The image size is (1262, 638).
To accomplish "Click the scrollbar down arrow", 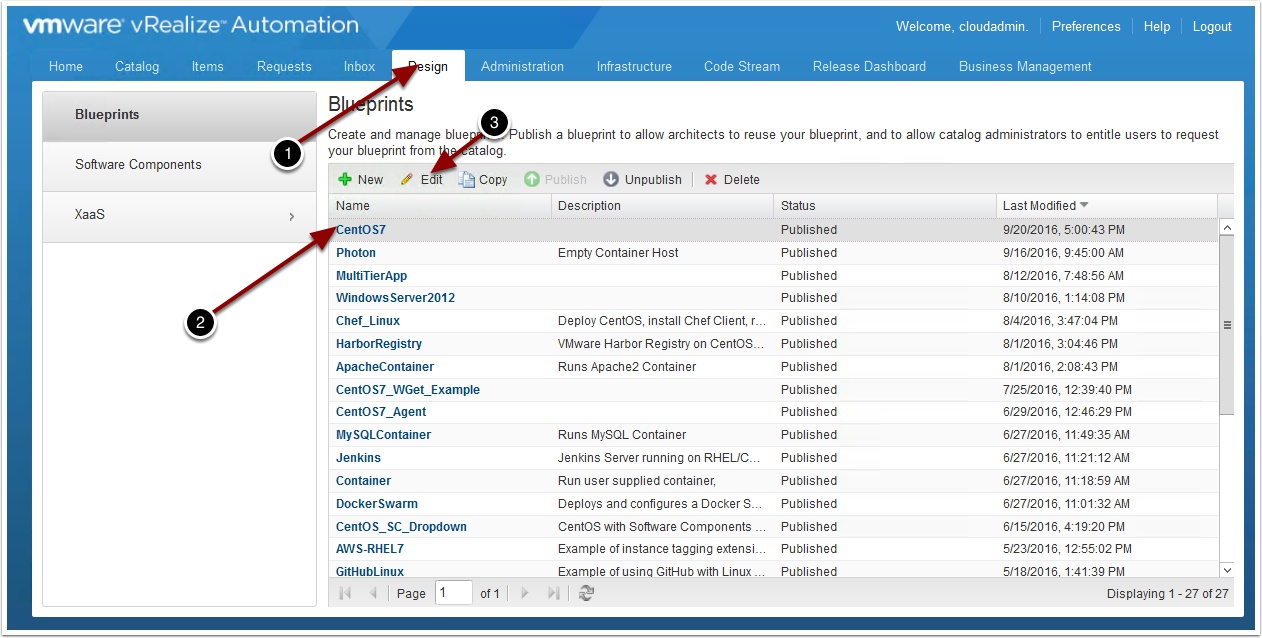I will coord(1227,570).
